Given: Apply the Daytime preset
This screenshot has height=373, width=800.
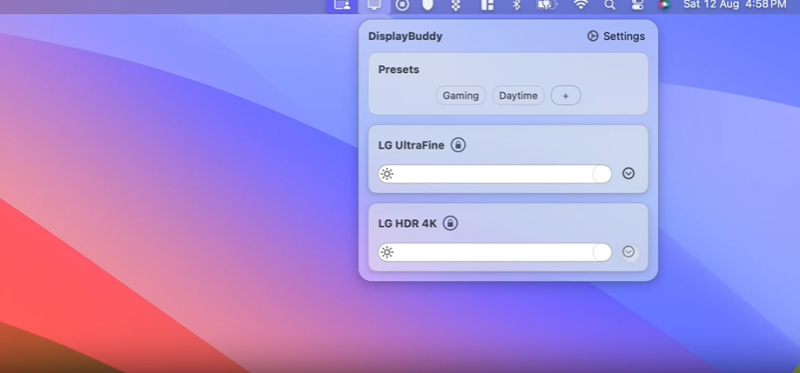Looking at the screenshot, I should (518, 95).
